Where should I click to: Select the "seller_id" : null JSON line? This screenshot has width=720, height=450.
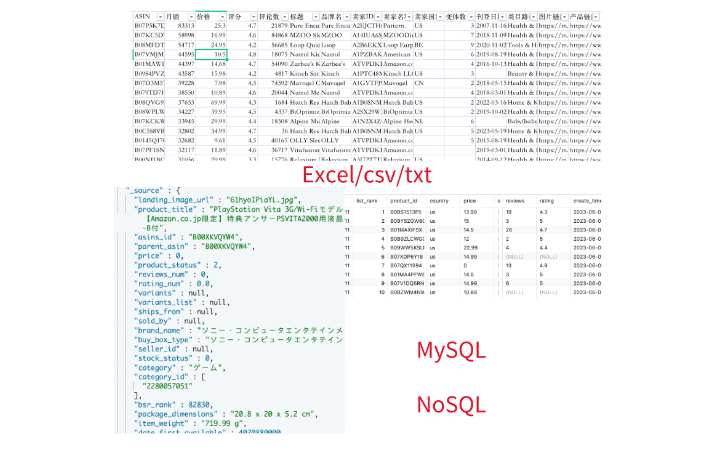174,349
